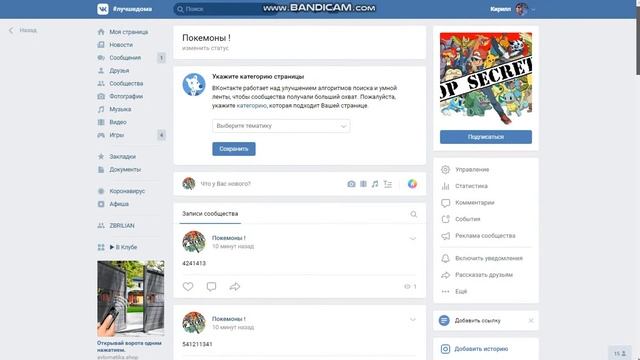Open Закладки star icon
The image size is (640, 360).
coord(101,156)
